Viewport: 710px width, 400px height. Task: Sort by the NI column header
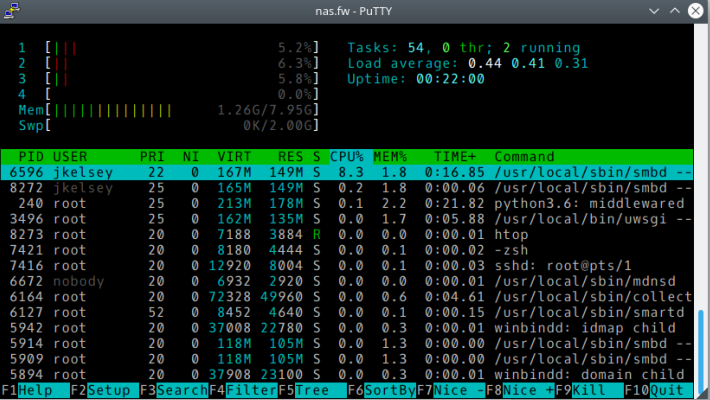tap(191, 157)
